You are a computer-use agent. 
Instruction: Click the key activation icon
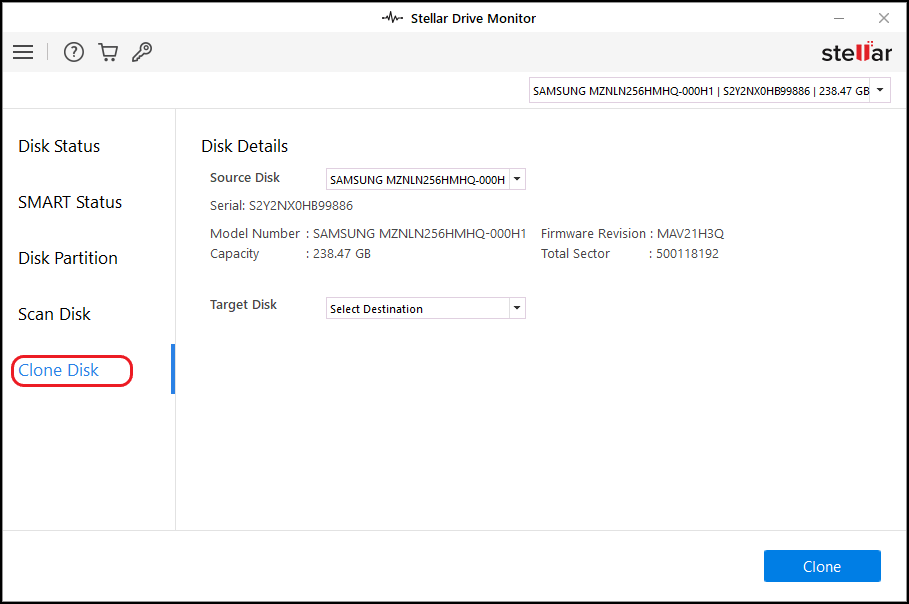click(x=142, y=52)
